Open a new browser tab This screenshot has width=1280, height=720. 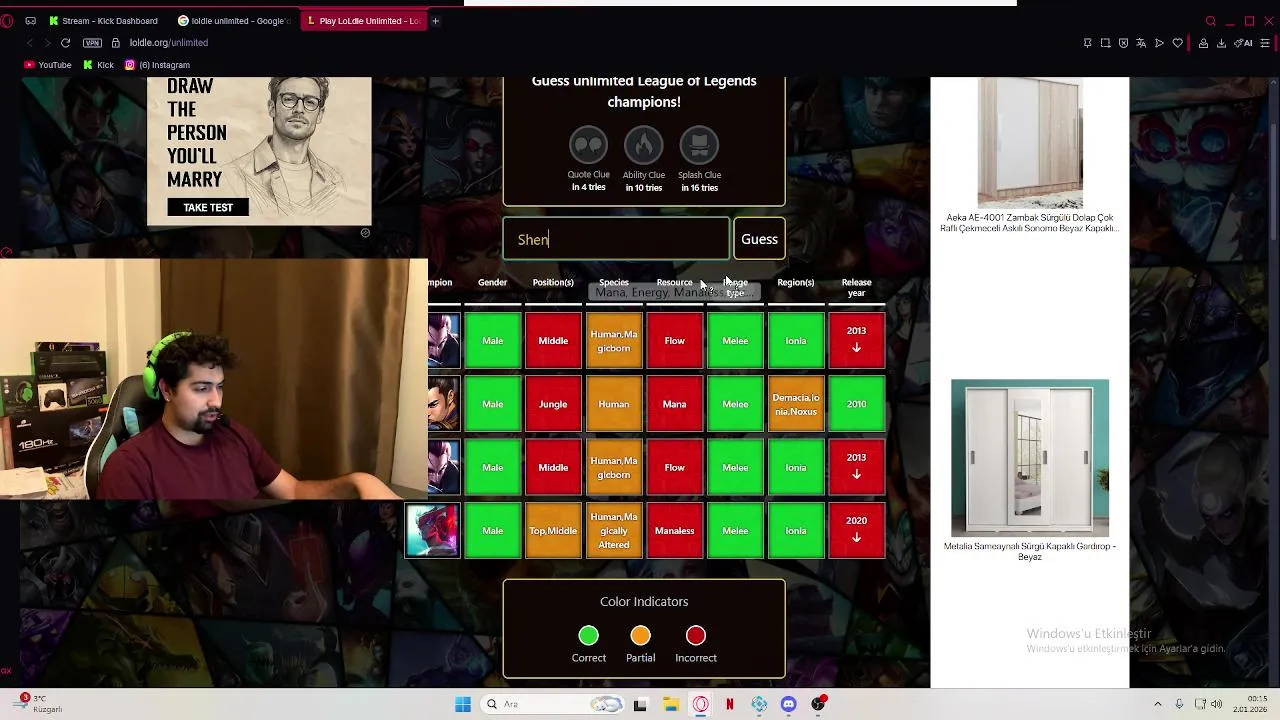pyautogui.click(x=435, y=21)
